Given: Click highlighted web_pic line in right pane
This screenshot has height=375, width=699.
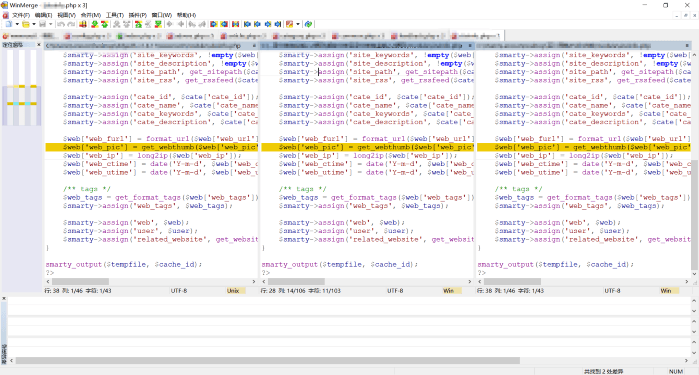Looking at the screenshot, I should [584, 147].
